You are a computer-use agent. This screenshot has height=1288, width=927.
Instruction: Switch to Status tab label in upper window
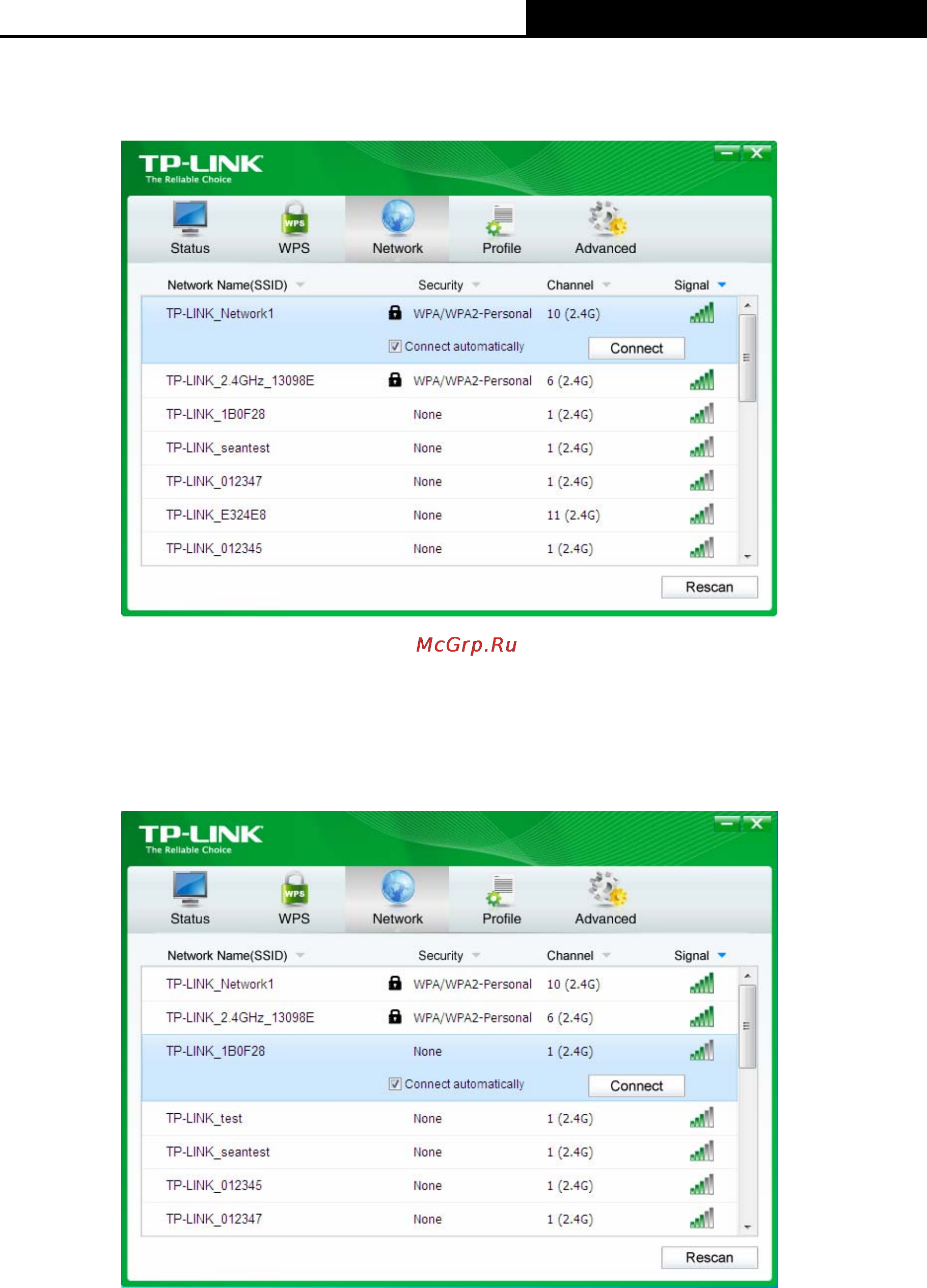tap(190, 248)
